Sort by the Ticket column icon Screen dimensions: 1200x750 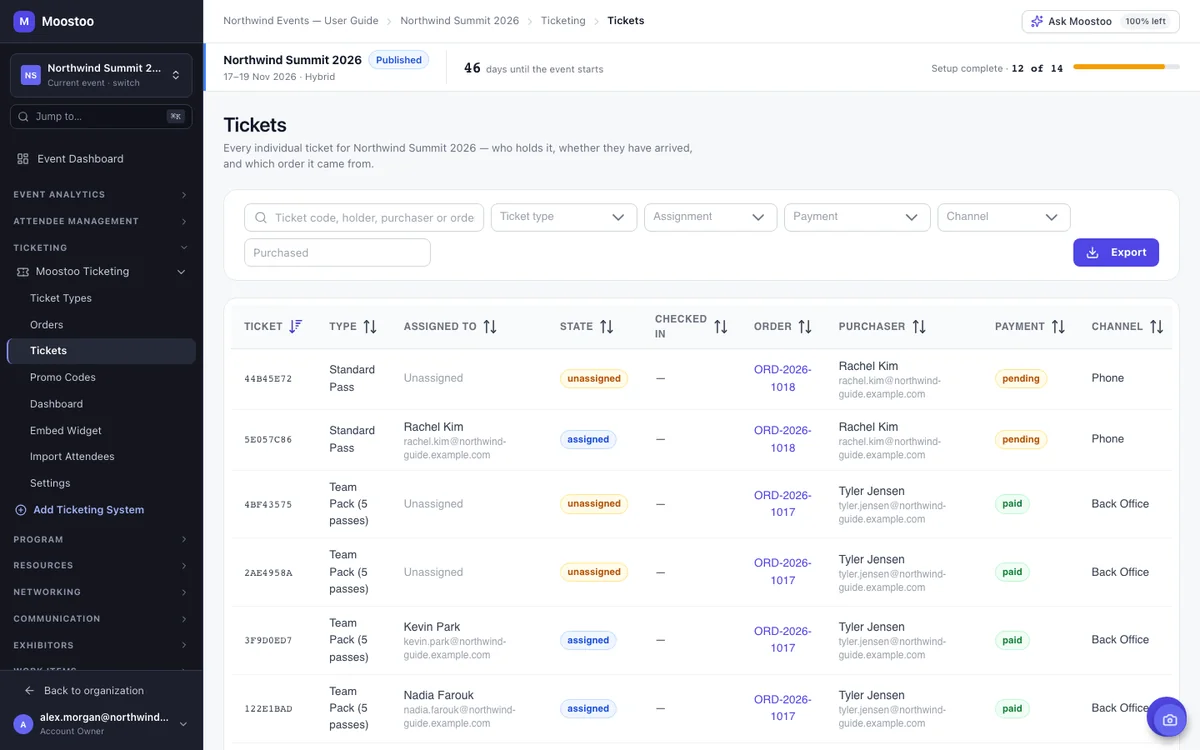(x=295, y=327)
